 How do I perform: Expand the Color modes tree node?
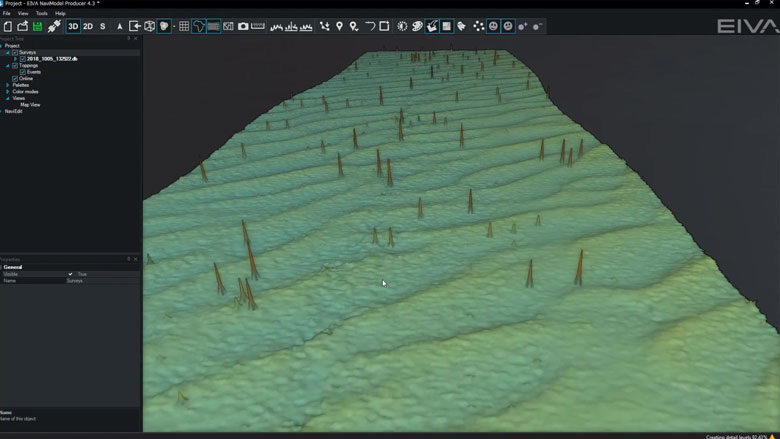[x=8, y=92]
